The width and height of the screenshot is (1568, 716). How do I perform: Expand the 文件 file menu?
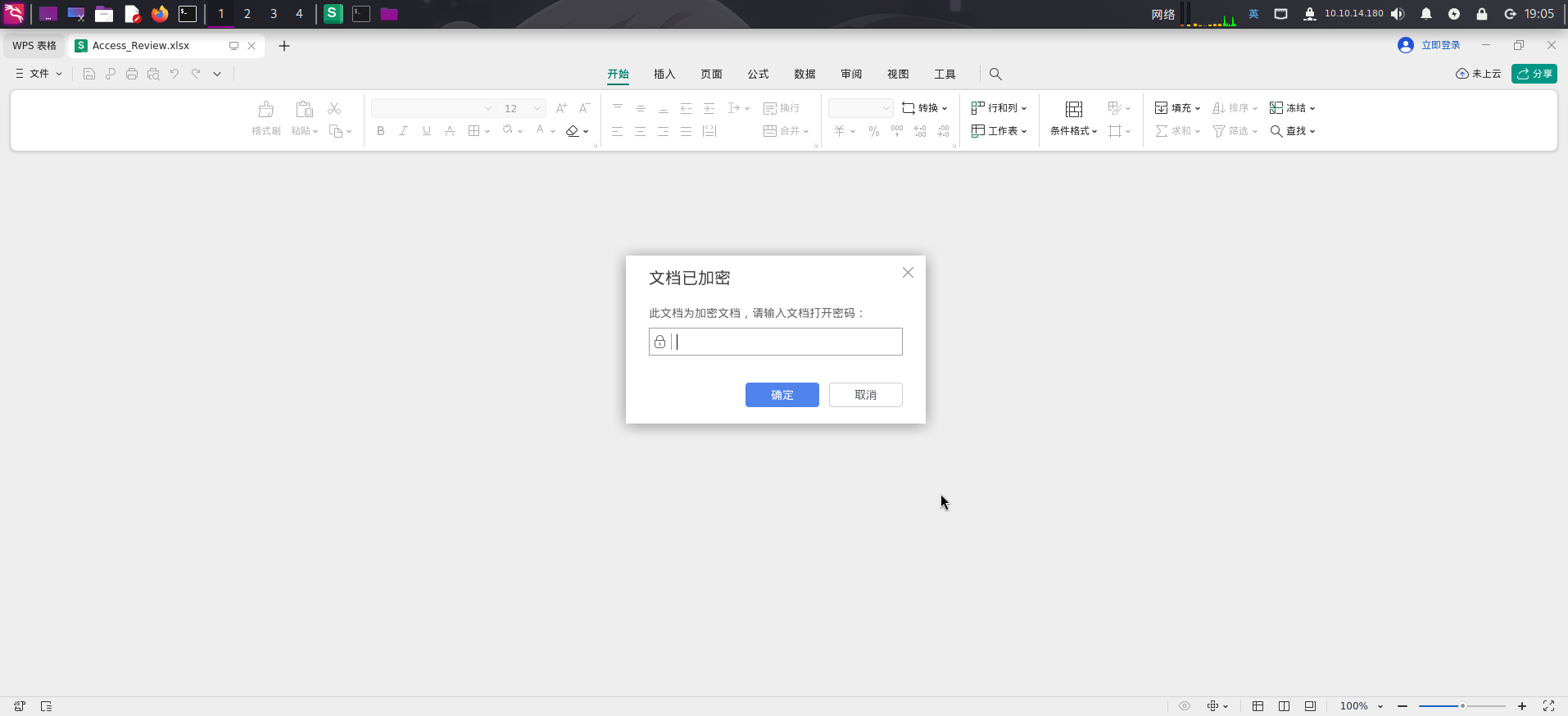39,74
